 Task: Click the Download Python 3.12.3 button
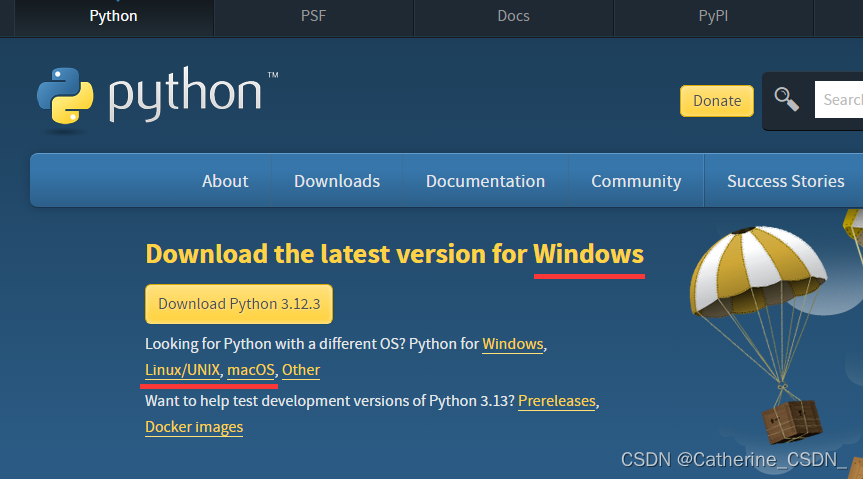[x=239, y=304]
